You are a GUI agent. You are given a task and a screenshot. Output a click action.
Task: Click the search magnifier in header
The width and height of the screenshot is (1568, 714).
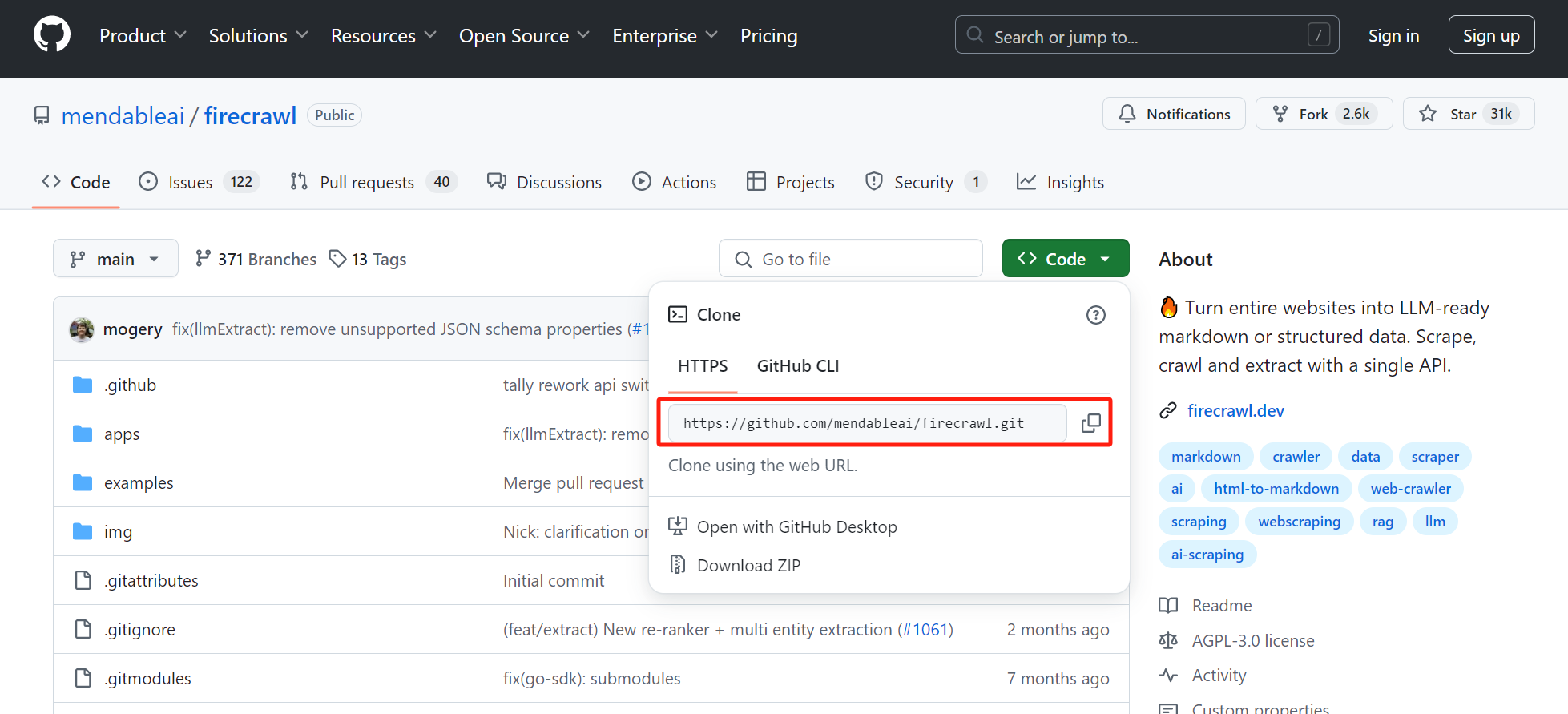point(975,35)
